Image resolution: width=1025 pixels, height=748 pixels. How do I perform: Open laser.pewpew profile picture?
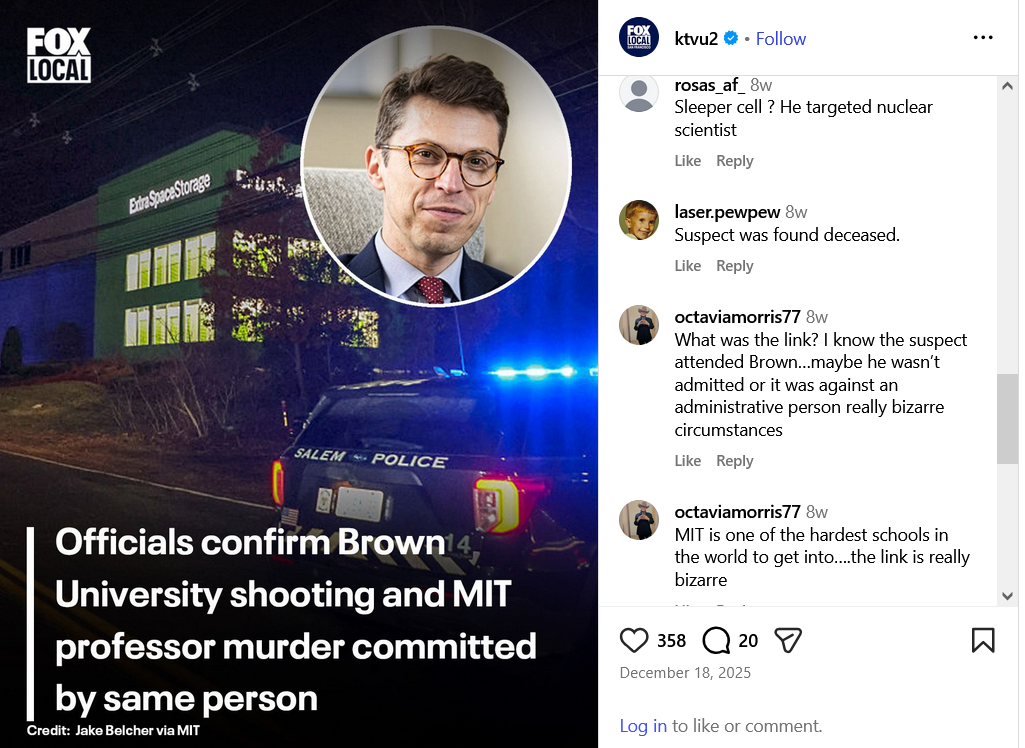click(639, 220)
